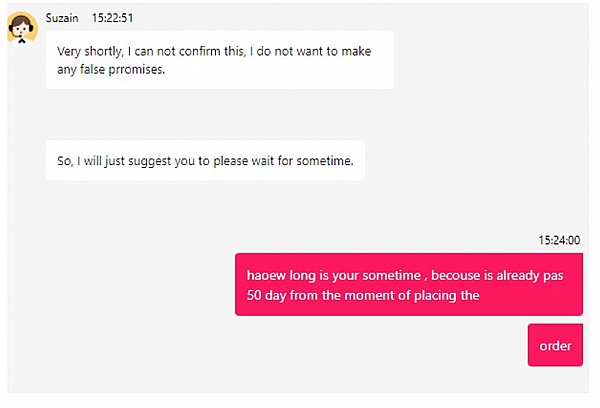Select the "So, I will just suggest" message bubble
Image resolution: width=600 pixels, height=408 pixels.
click(204, 160)
